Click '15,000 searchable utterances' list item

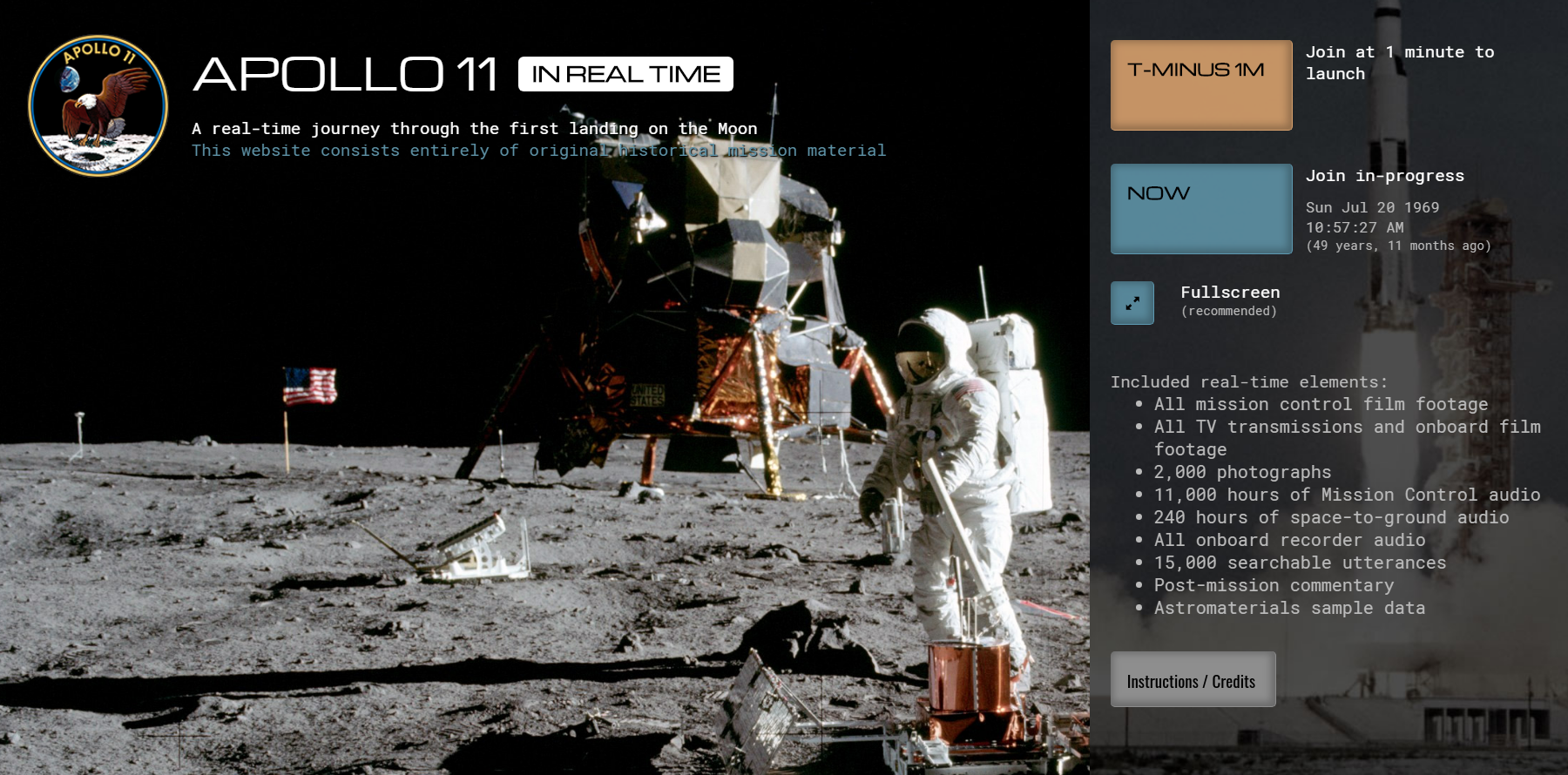click(1300, 563)
